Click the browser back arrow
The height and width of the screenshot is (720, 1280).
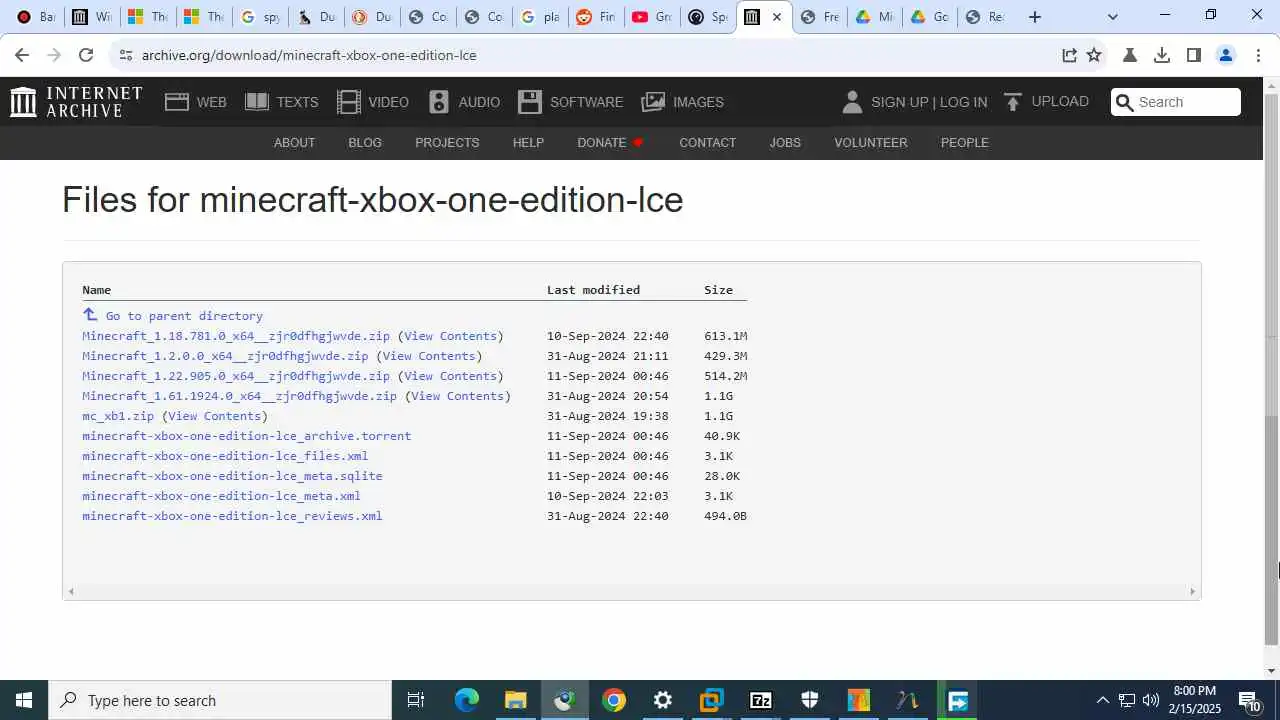click(x=22, y=55)
